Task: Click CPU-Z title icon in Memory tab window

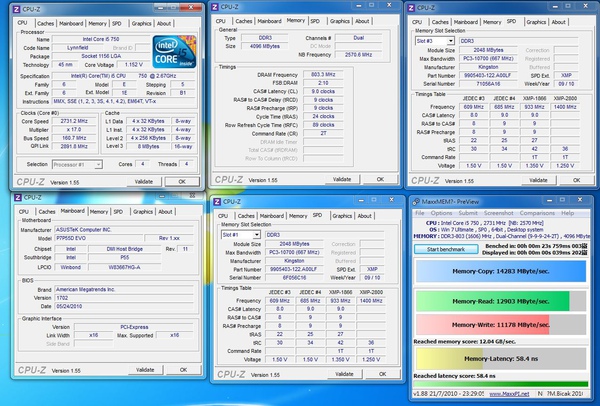Action: [x=215, y=7]
